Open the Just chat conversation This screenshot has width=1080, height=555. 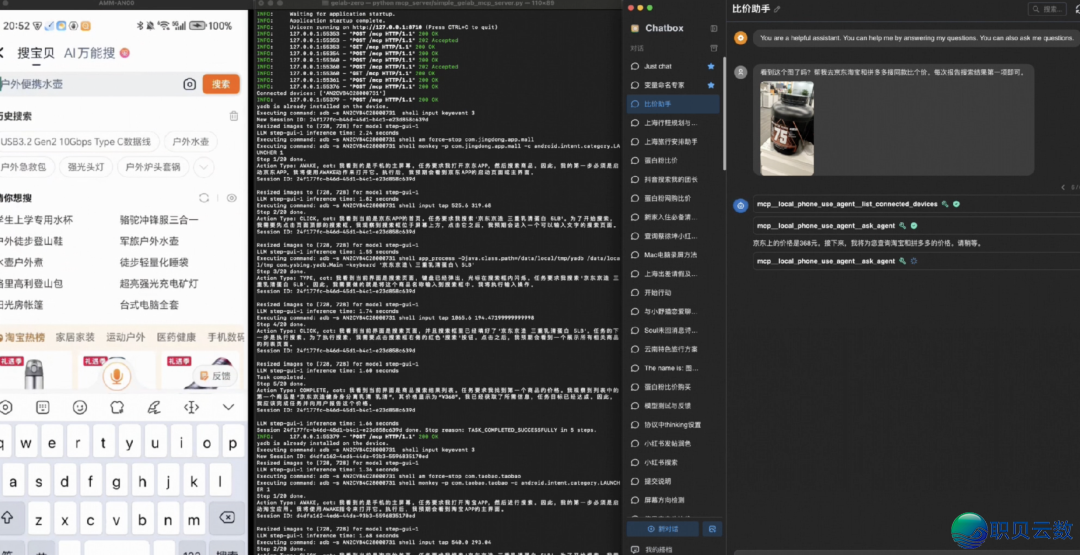[672, 66]
